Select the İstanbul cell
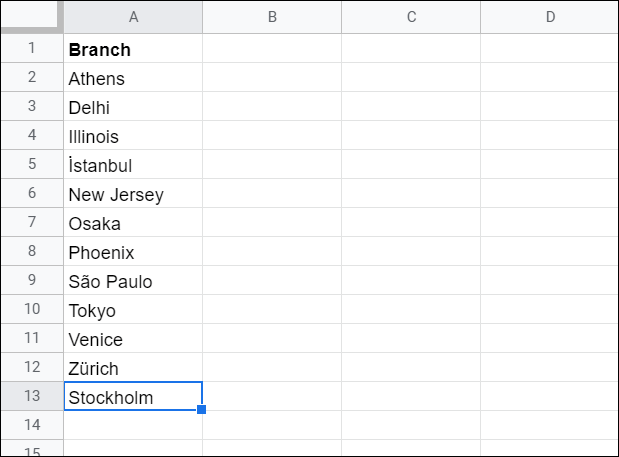The width and height of the screenshot is (619, 457). click(x=133, y=165)
